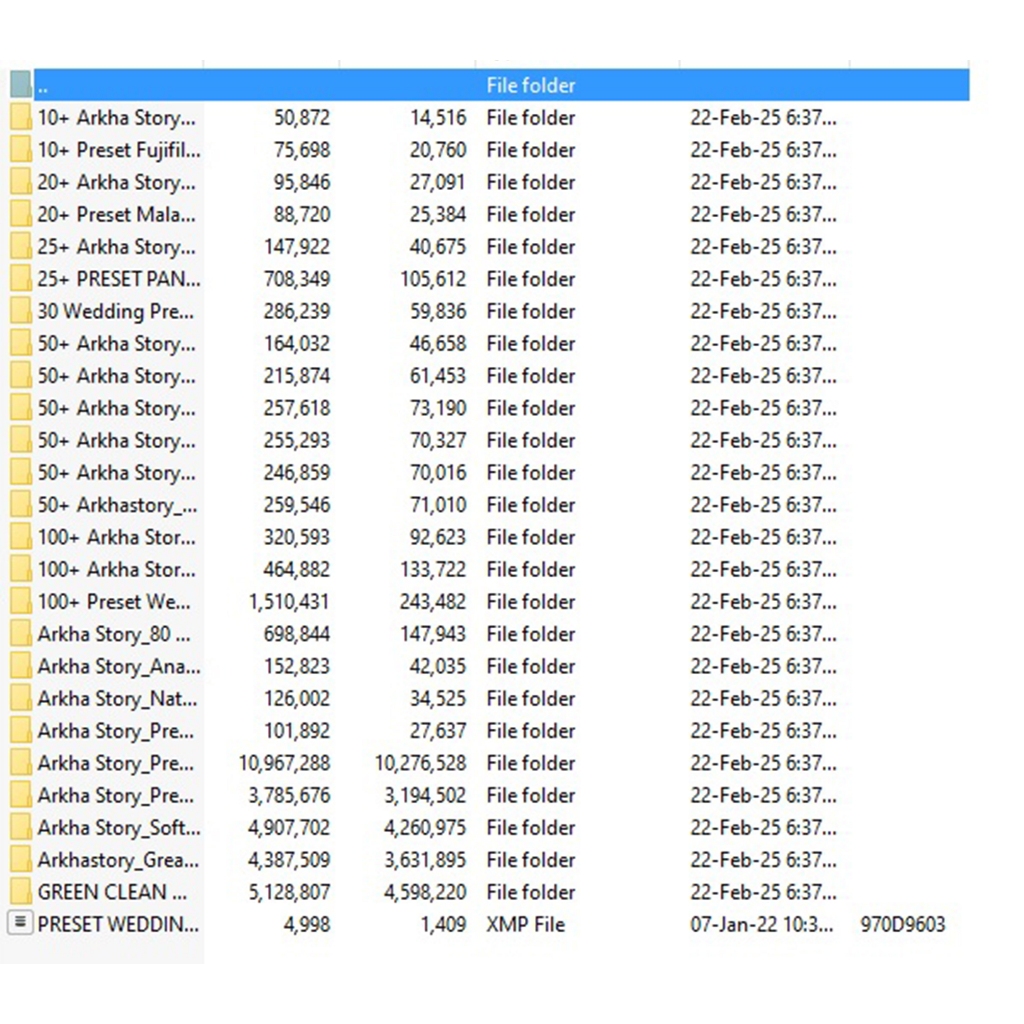Image resolution: width=1024 pixels, height=1024 pixels.
Task: Select the 'Arkha Story_80 ...' folder name
Action: point(114,634)
